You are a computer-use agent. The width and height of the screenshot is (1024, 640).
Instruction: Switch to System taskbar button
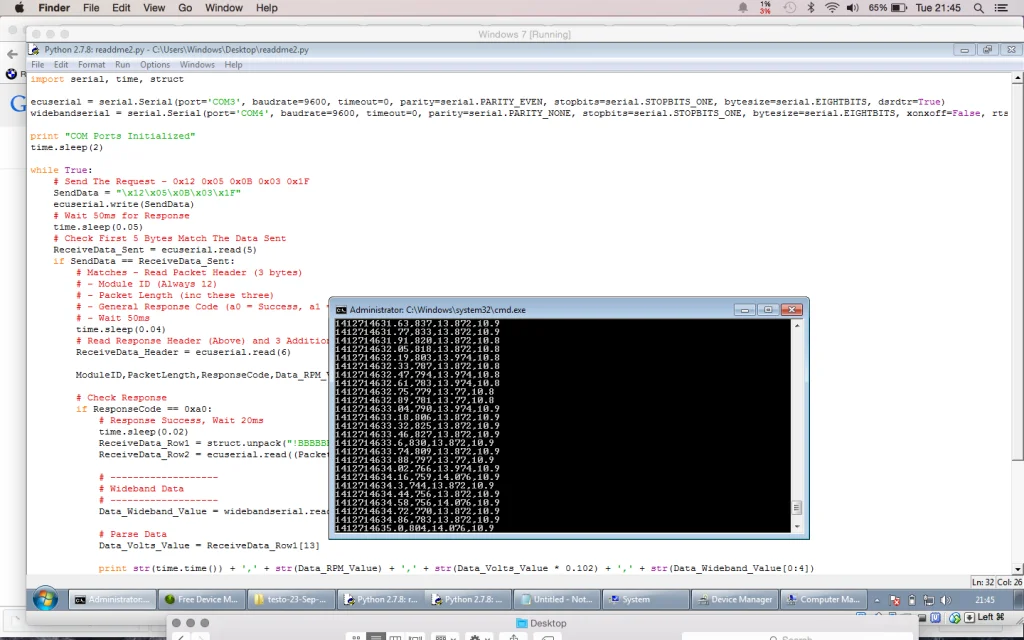645,600
